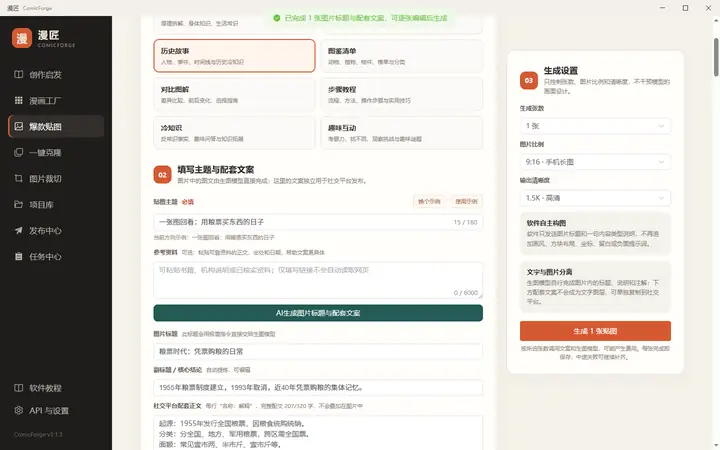Open 输出清晰度 dropdown showing 1.5K 高清

[x=595, y=198]
